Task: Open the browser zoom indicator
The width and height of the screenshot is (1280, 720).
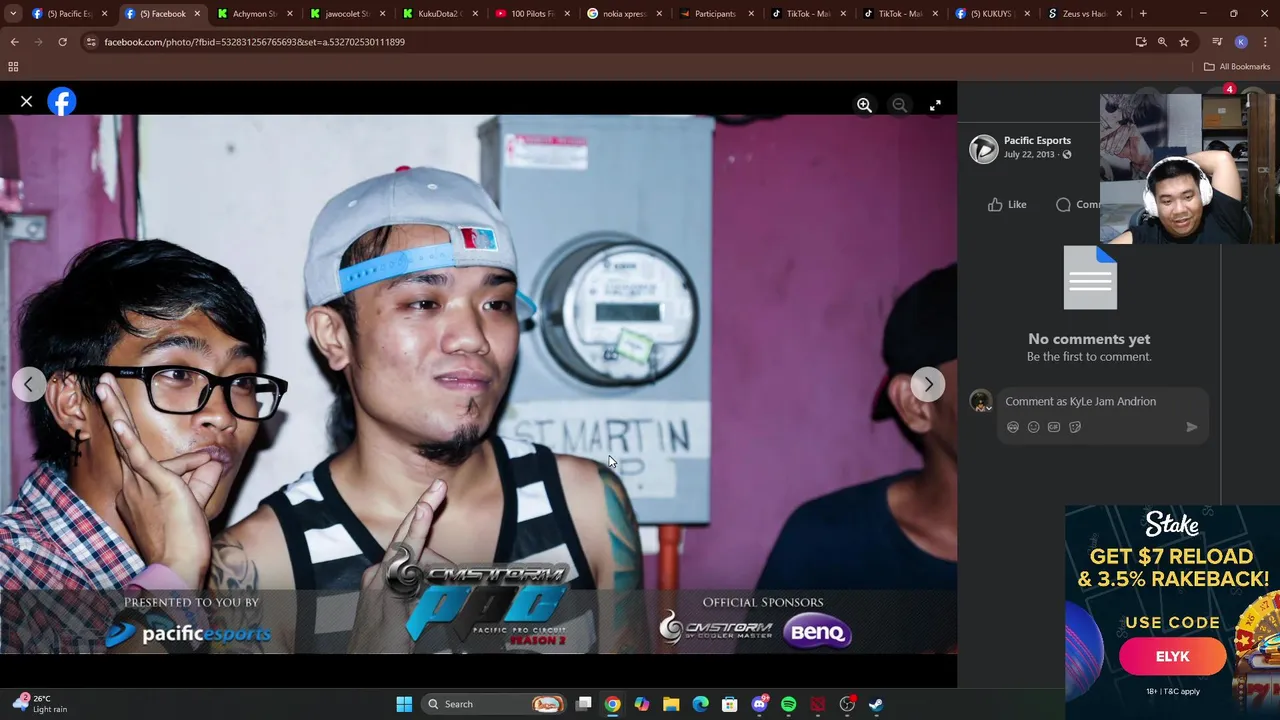Action: pyautogui.click(x=1162, y=42)
